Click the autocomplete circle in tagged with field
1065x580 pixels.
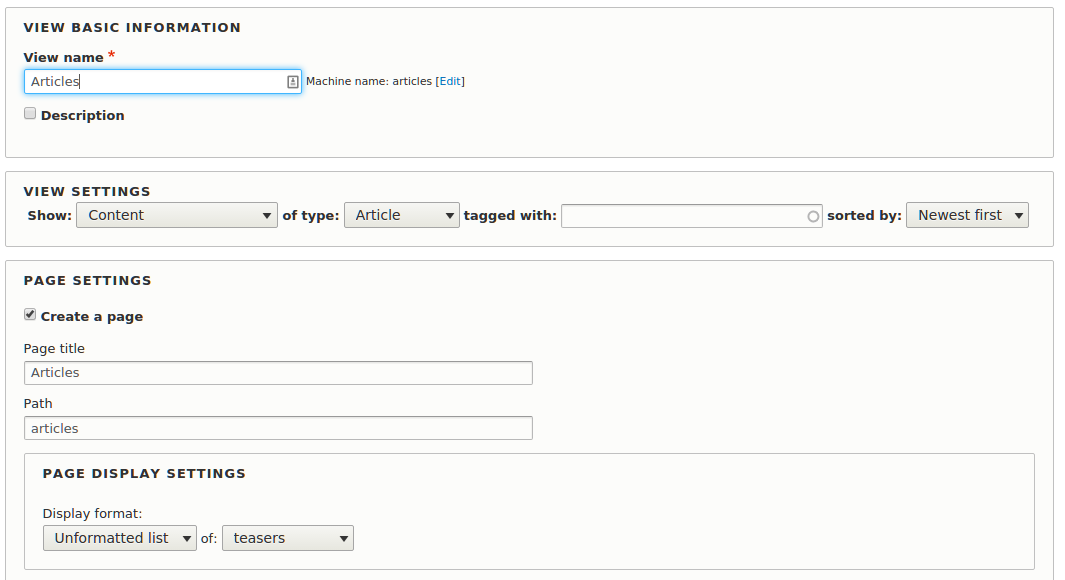[813, 216]
